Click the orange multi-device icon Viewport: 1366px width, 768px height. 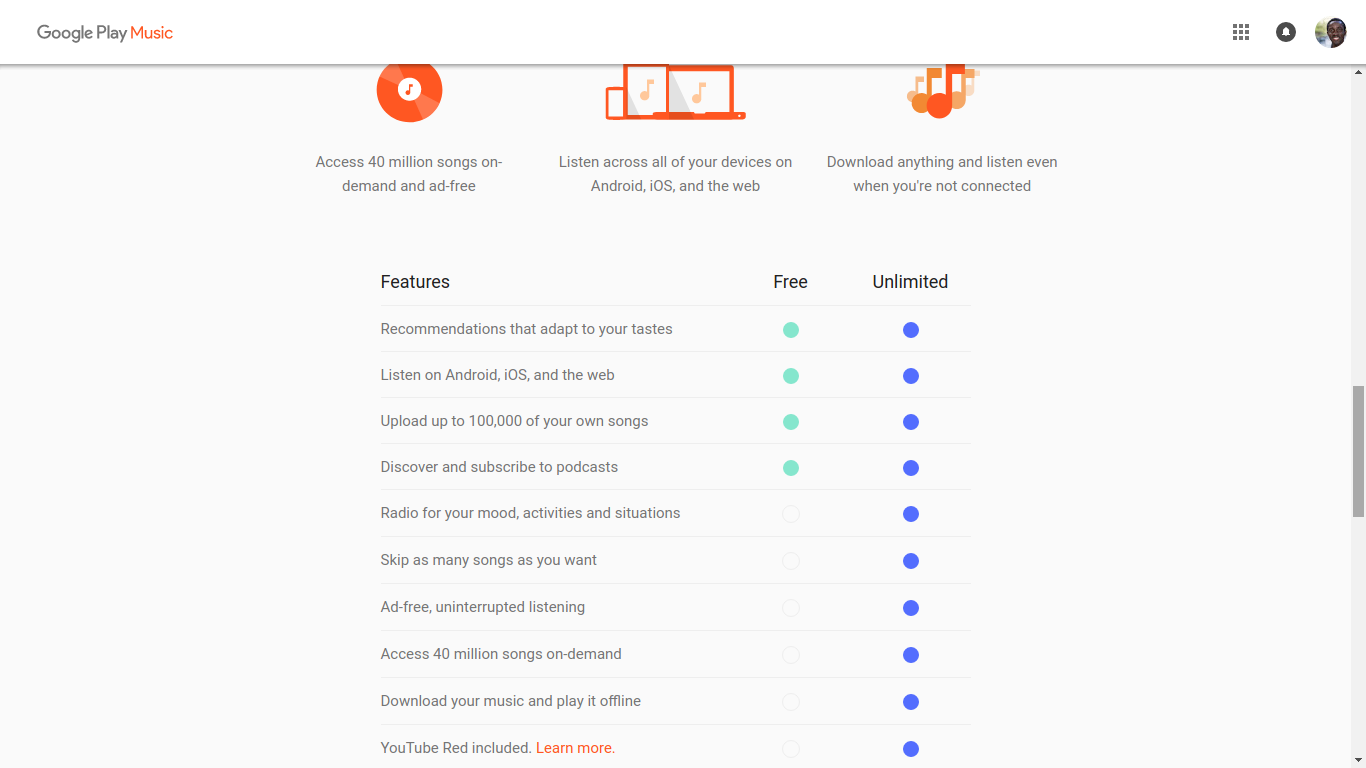[676, 92]
